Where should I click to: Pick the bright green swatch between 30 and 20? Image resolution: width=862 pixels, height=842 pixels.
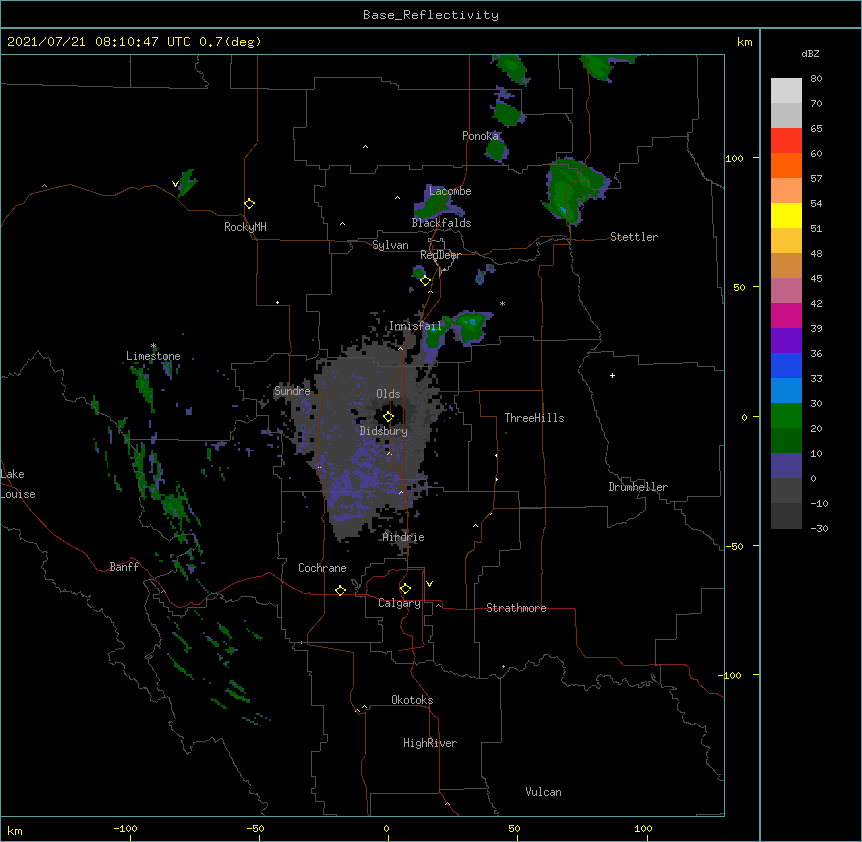[786, 416]
